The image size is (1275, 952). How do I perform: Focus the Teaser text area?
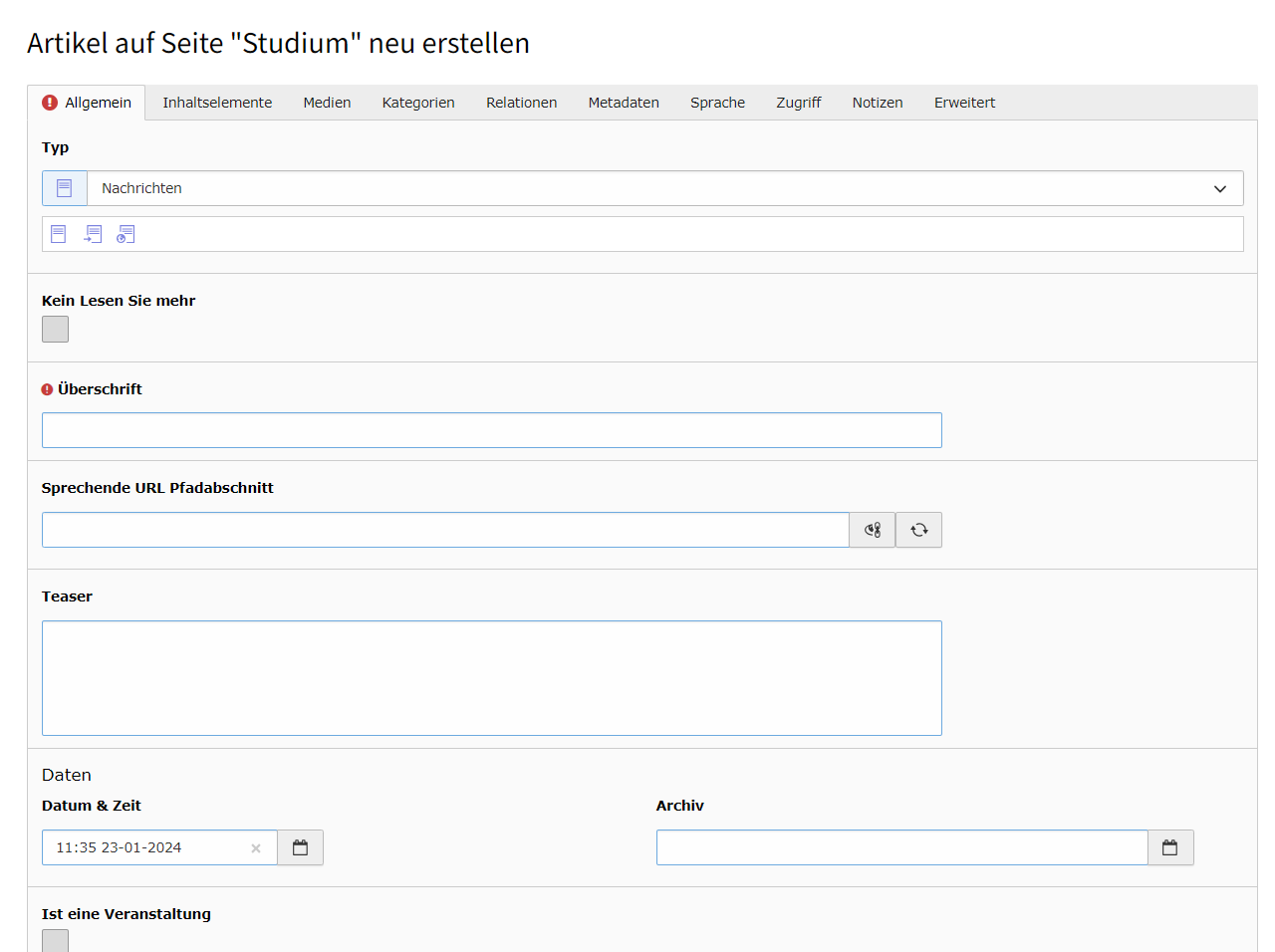[x=492, y=678]
